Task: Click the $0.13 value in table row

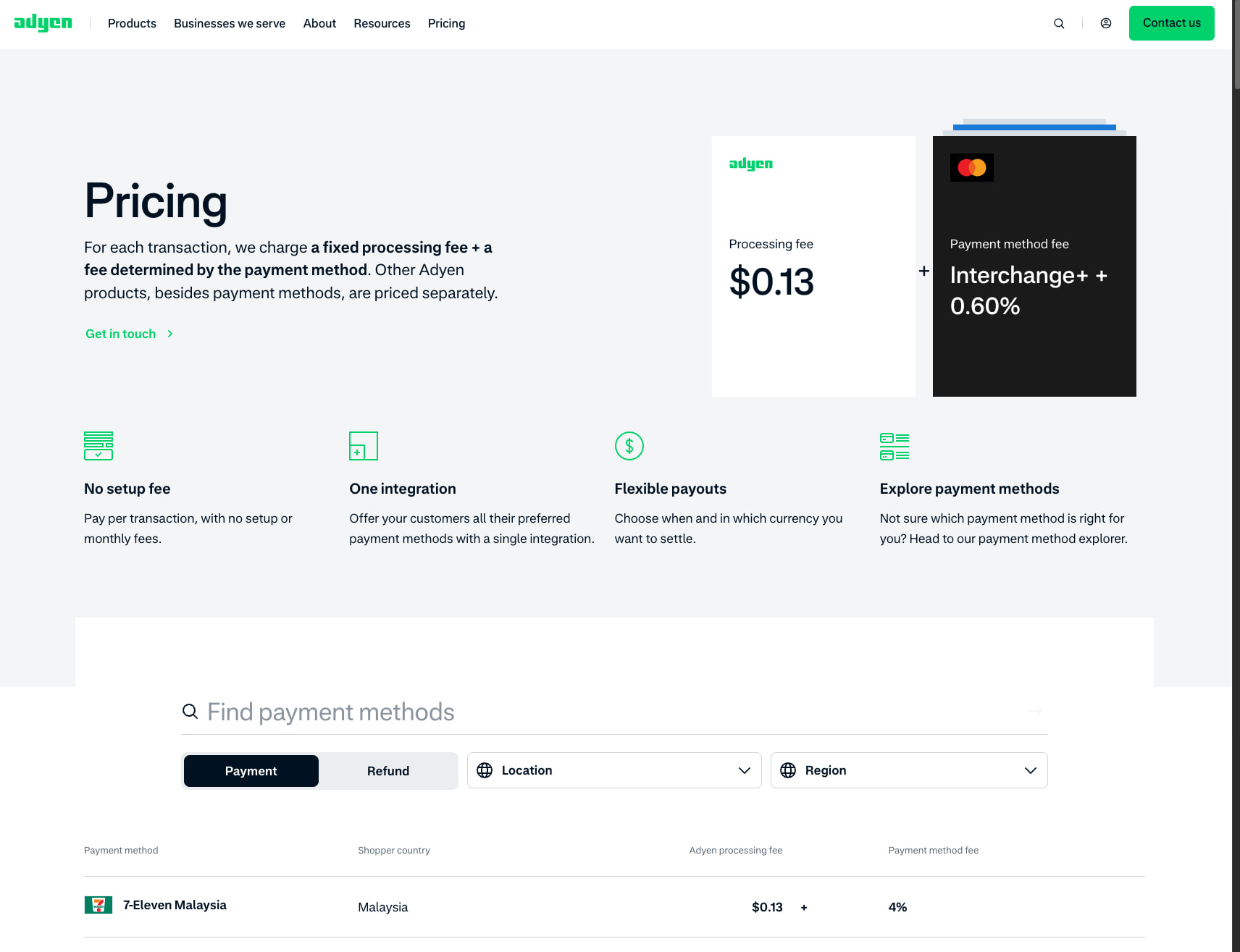Action: coord(767,907)
